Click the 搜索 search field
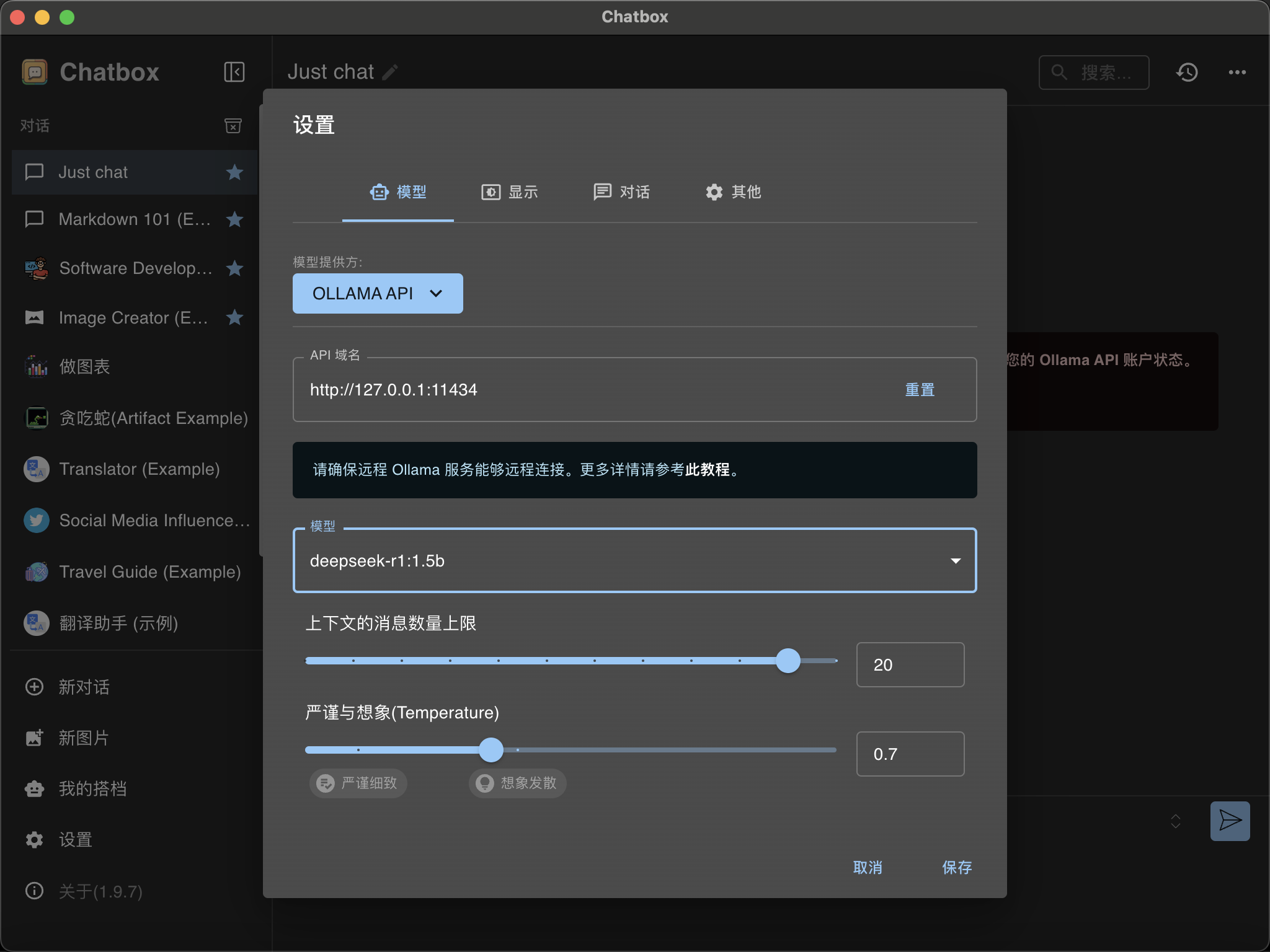Image resolution: width=1270 pixels, height=952 pixels. click(x=1094, y=73)
